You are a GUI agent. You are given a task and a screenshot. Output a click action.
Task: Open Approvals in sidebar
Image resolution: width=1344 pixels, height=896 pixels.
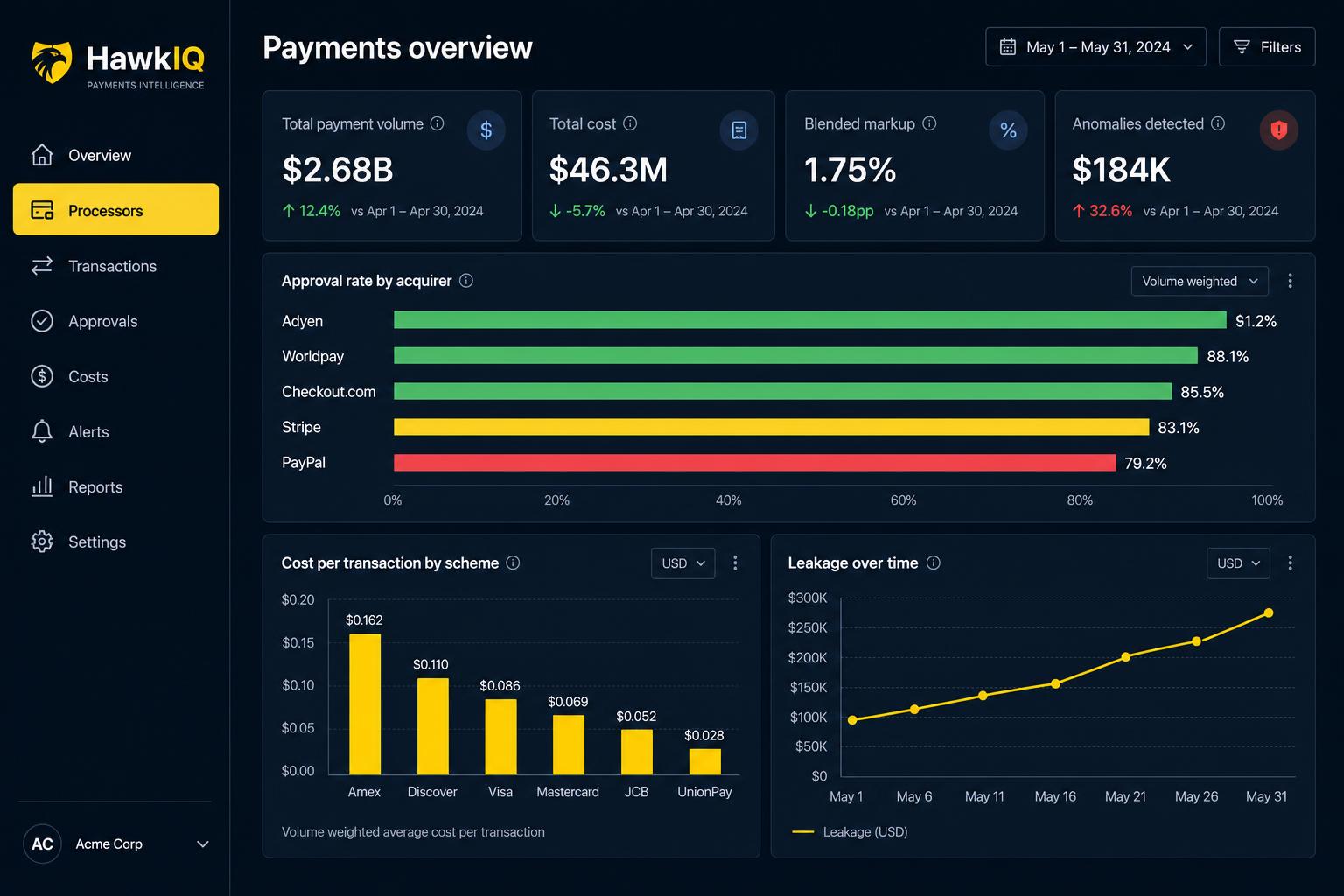click(115, 321)
